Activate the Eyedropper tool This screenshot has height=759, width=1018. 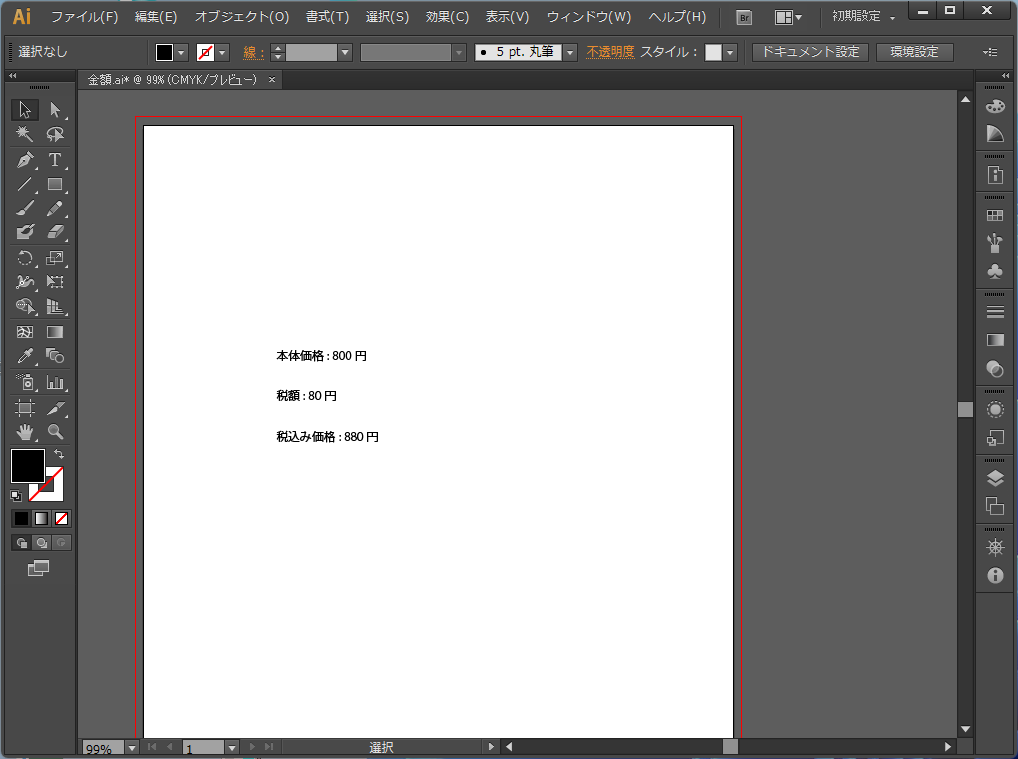[25, 356]
